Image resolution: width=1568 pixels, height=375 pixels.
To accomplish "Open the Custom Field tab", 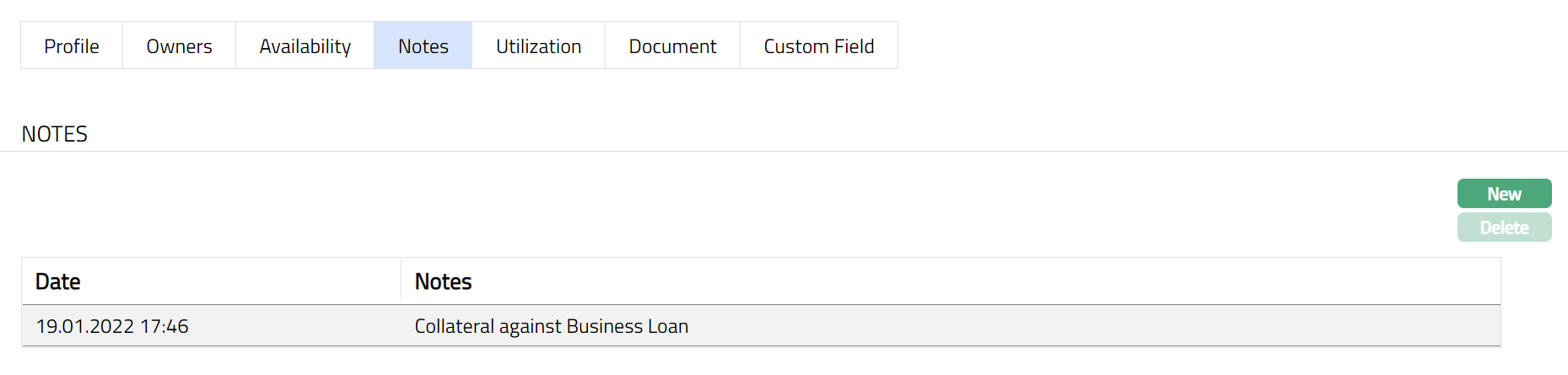I will (x=818, y=46).
